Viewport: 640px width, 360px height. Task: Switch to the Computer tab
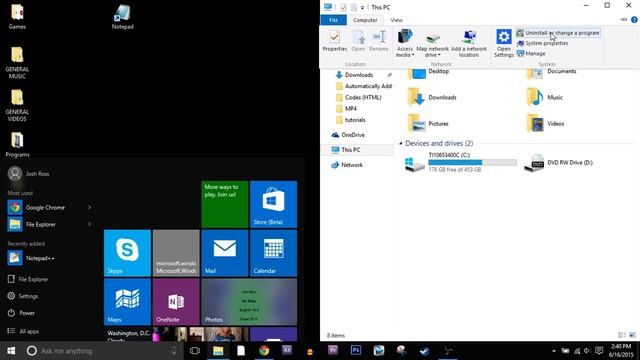(365, 20)
